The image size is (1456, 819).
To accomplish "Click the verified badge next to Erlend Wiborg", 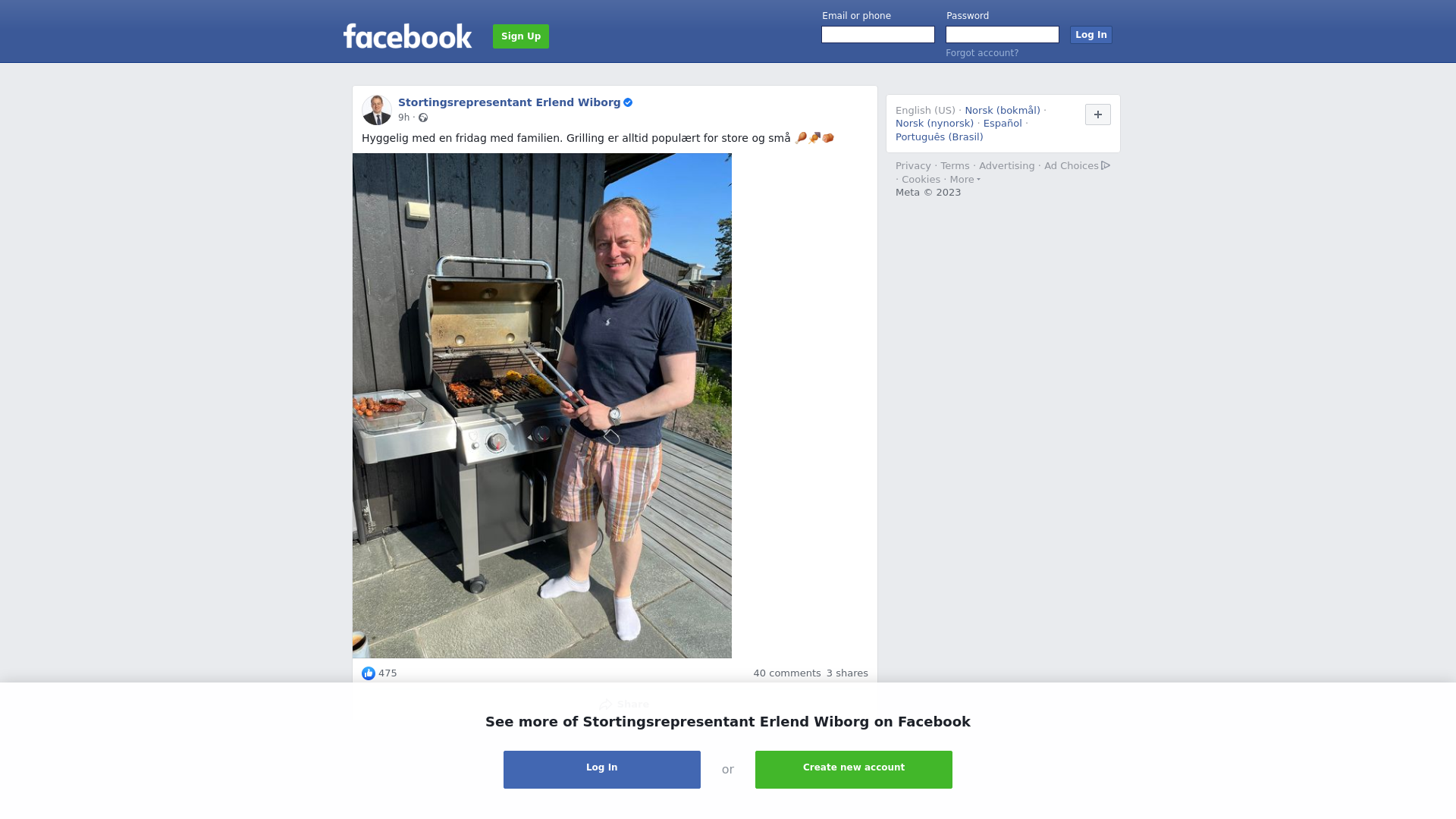I will click(x=628, y=102).
